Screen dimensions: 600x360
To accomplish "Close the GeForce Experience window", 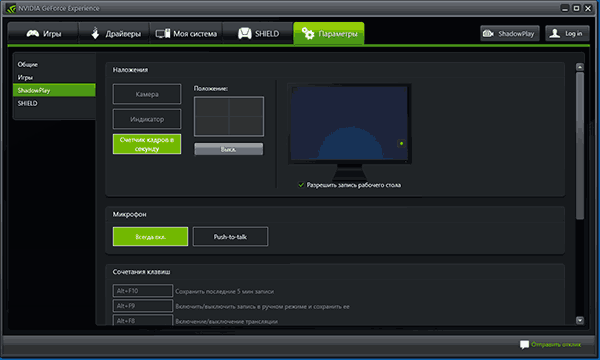I will click(x=588, y=8).
